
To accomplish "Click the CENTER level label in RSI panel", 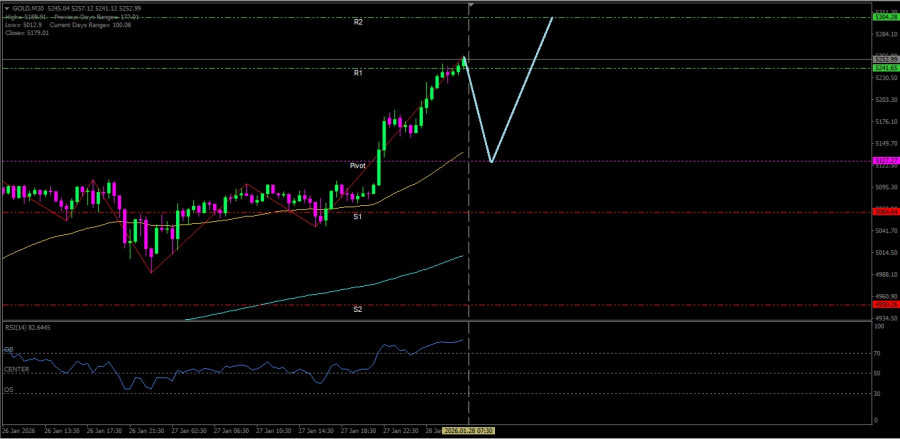I will [x=17, y=369].
